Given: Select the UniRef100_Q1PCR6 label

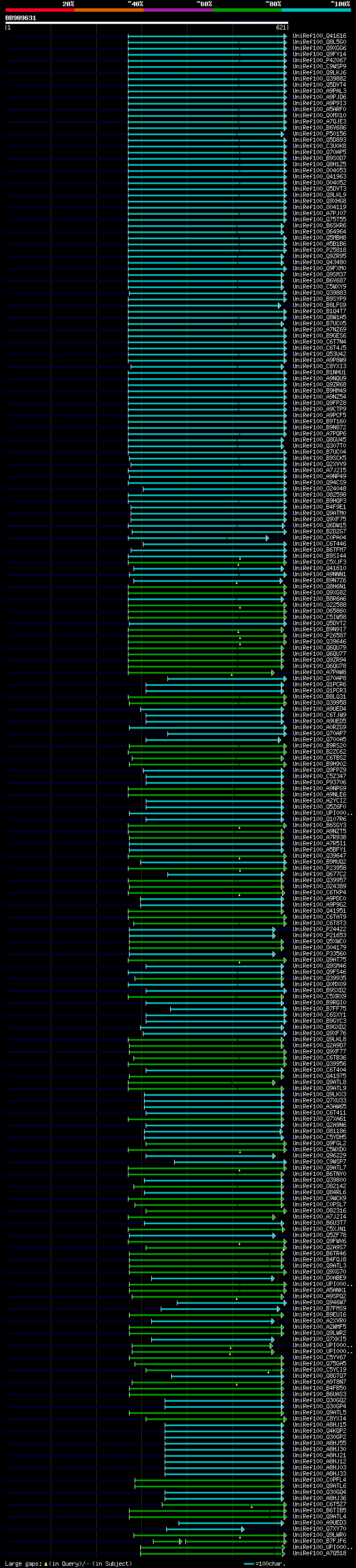Looking at the screenshot, I should [319, 685].
